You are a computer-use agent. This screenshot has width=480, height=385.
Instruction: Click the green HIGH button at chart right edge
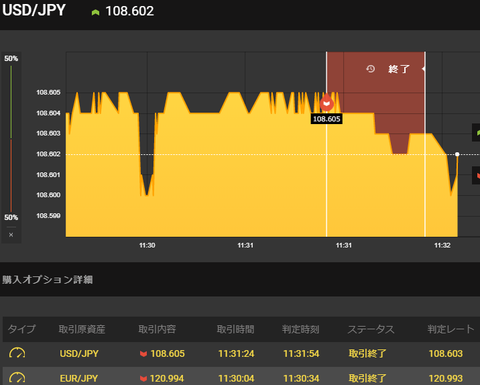(476, 132)
